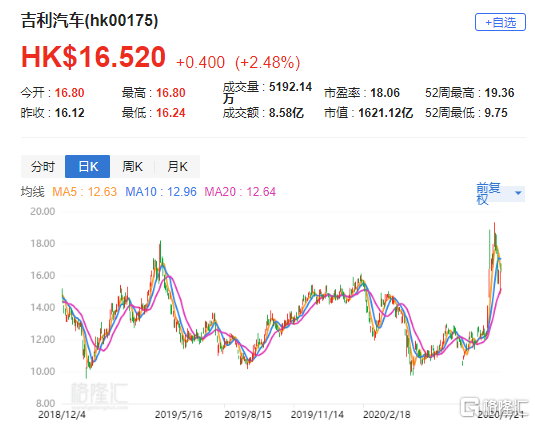Expand the 前复权 dropdown
The image size is (535, 424).
tap(500, 193)
